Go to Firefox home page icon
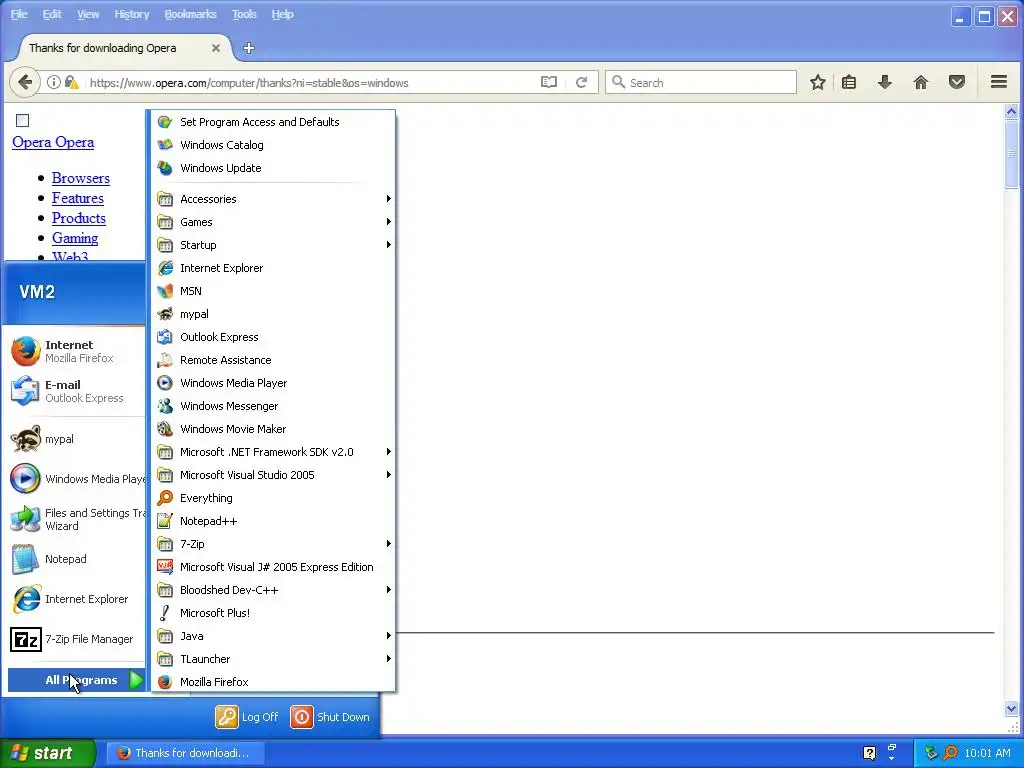The image size is (1024, 768). 921,82
